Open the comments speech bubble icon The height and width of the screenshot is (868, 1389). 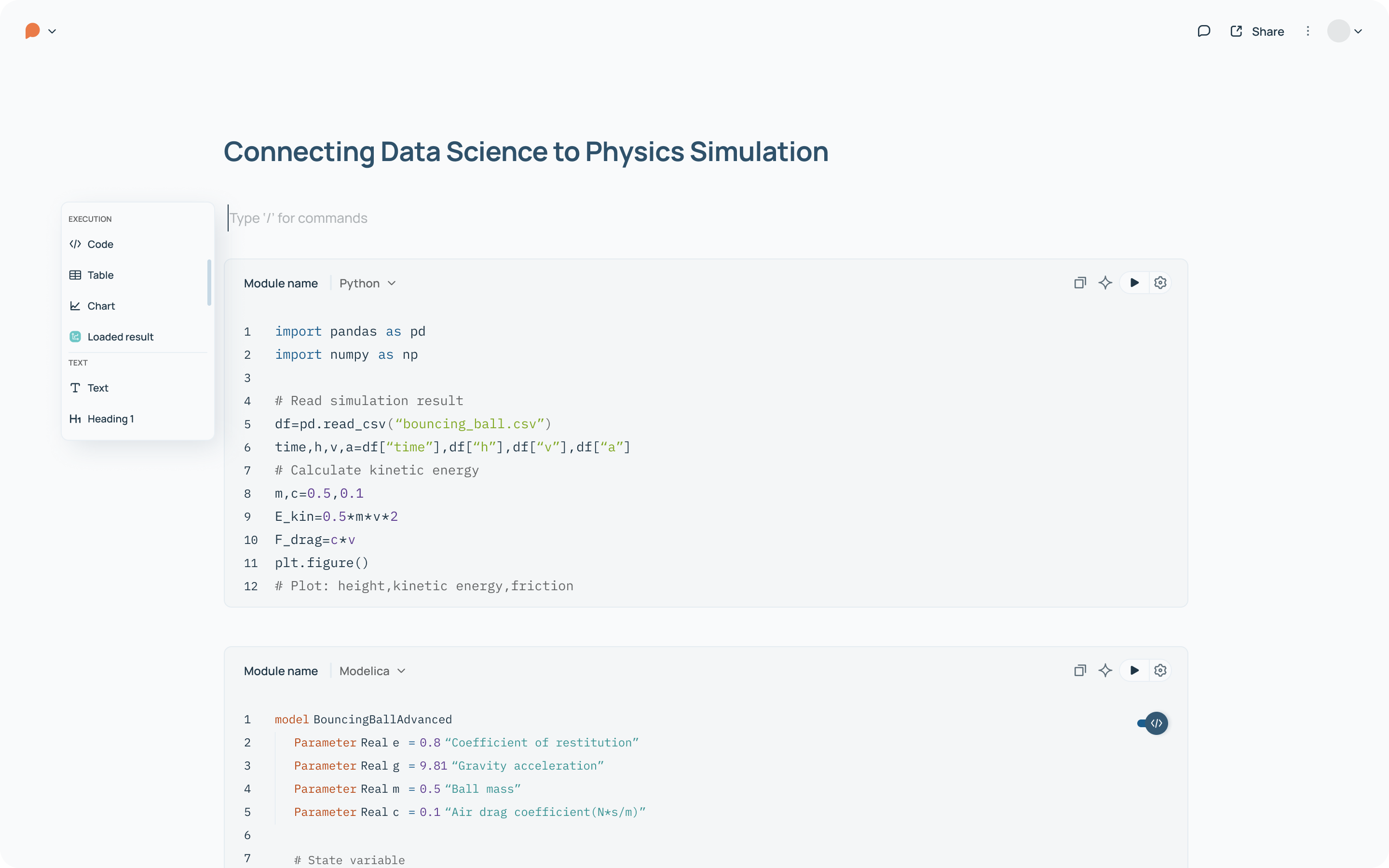[x=1204, y=31]
